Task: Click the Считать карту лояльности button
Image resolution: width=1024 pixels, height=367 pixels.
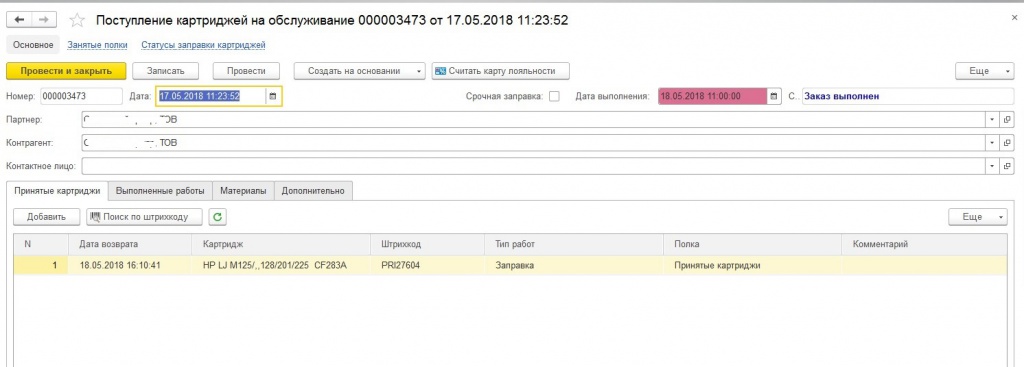Action: 500,71
